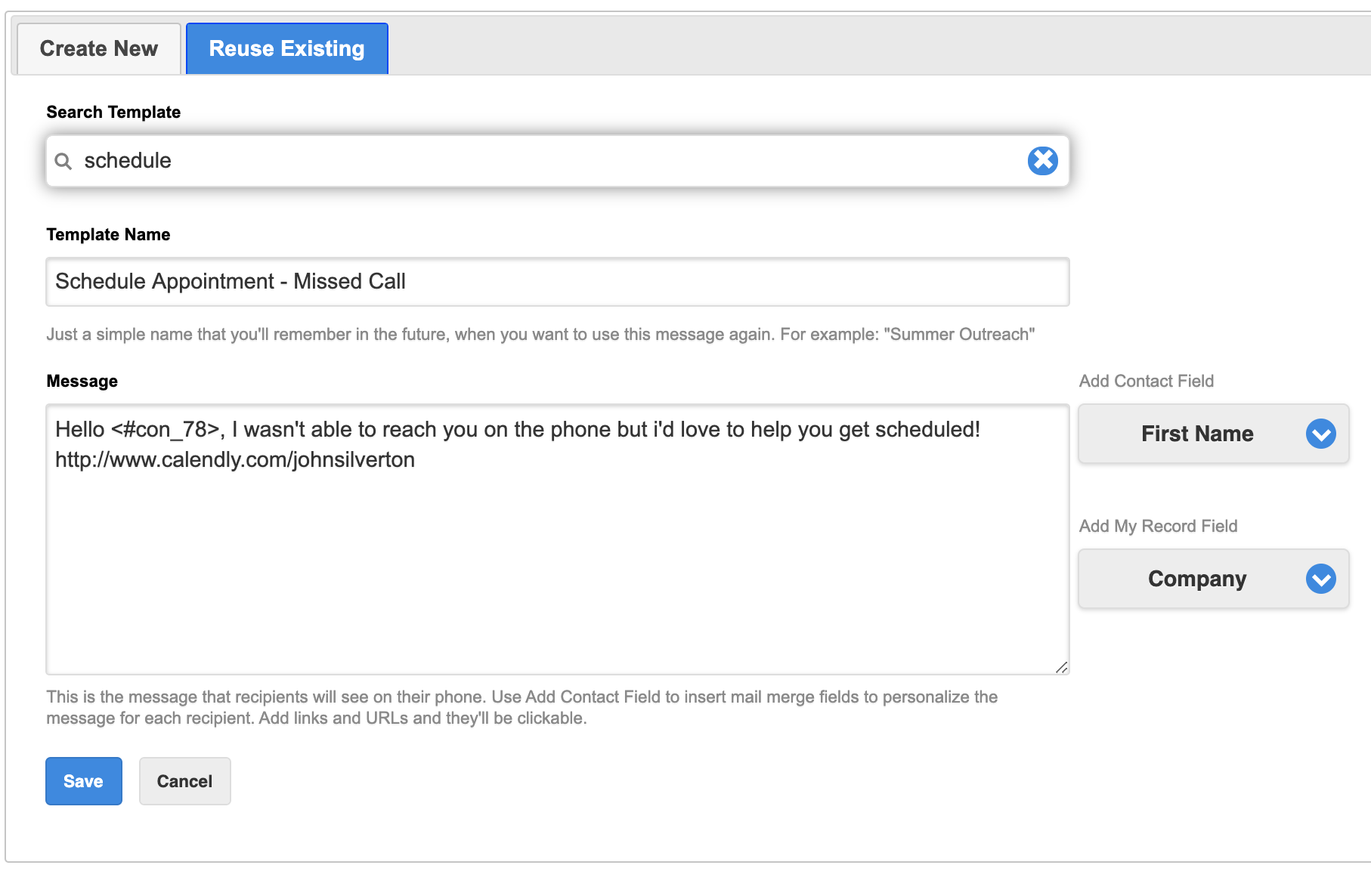Viewport: 1371px width, 896px height.
Task: Click the <#con_78> merge field in the message
Action: click(166, 429)
